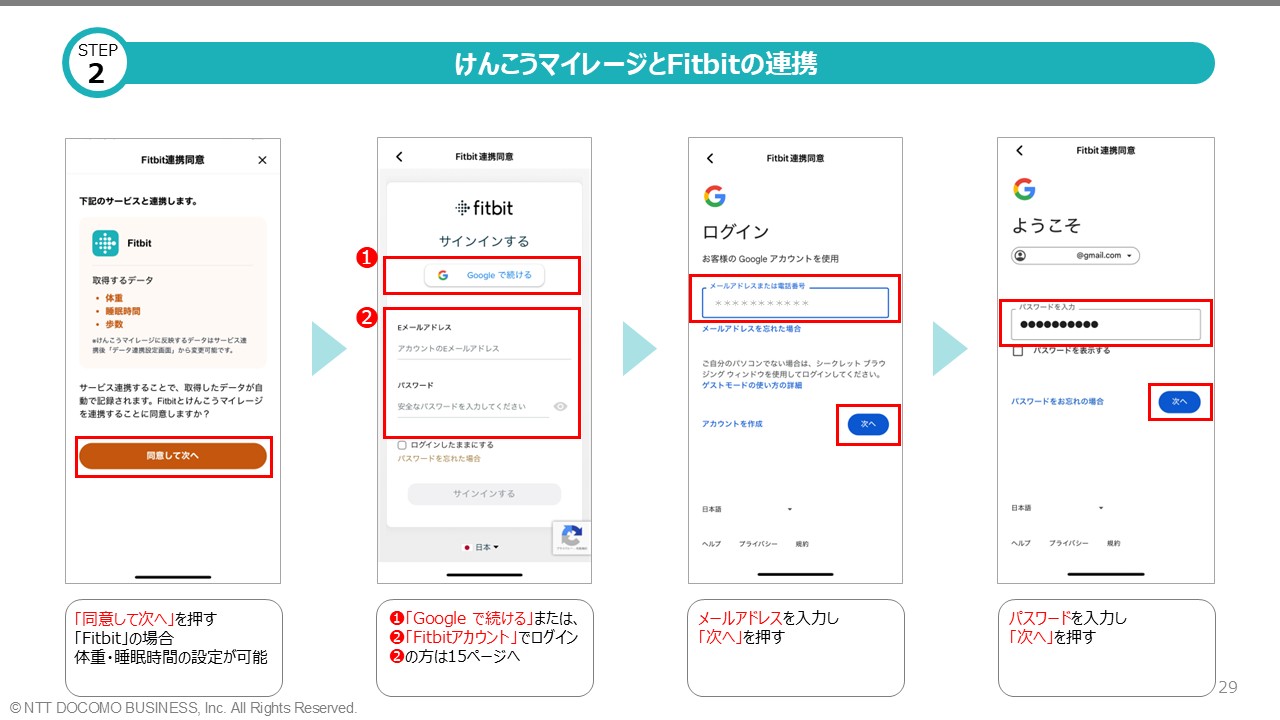Click the fitbit logo above サインインする

tap(485, 208)
